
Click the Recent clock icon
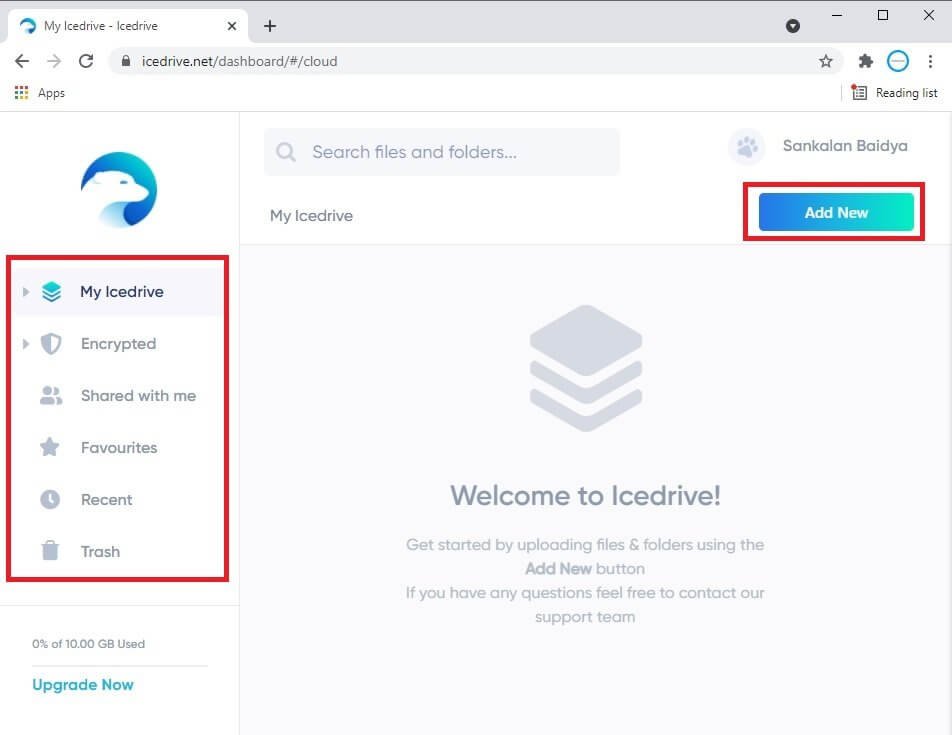tap(50, 500)
